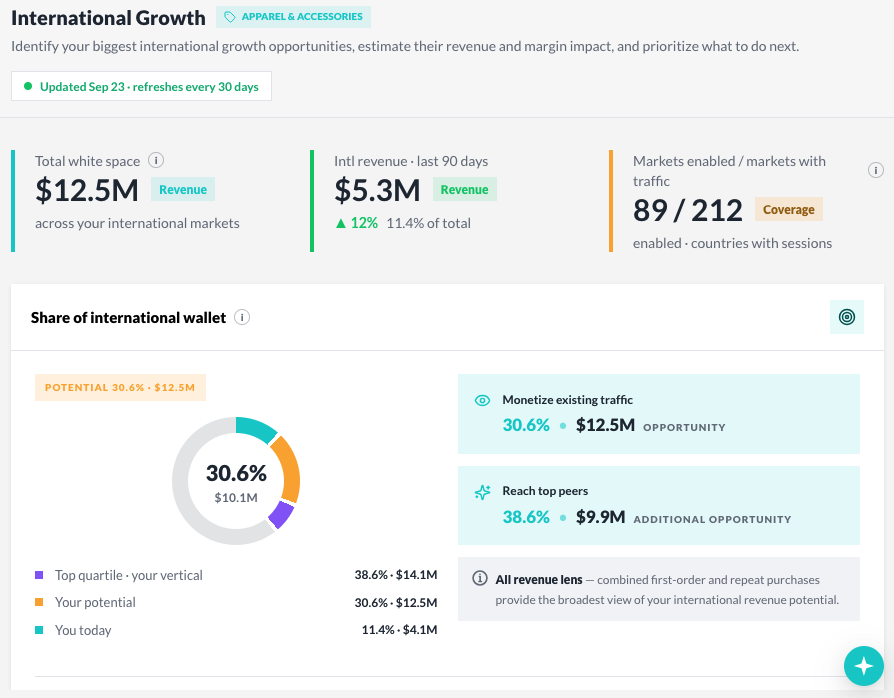Screen dimensions: 894x698
Task: Click the 'International Growth' page heading
Action: [x=108, y=18]
